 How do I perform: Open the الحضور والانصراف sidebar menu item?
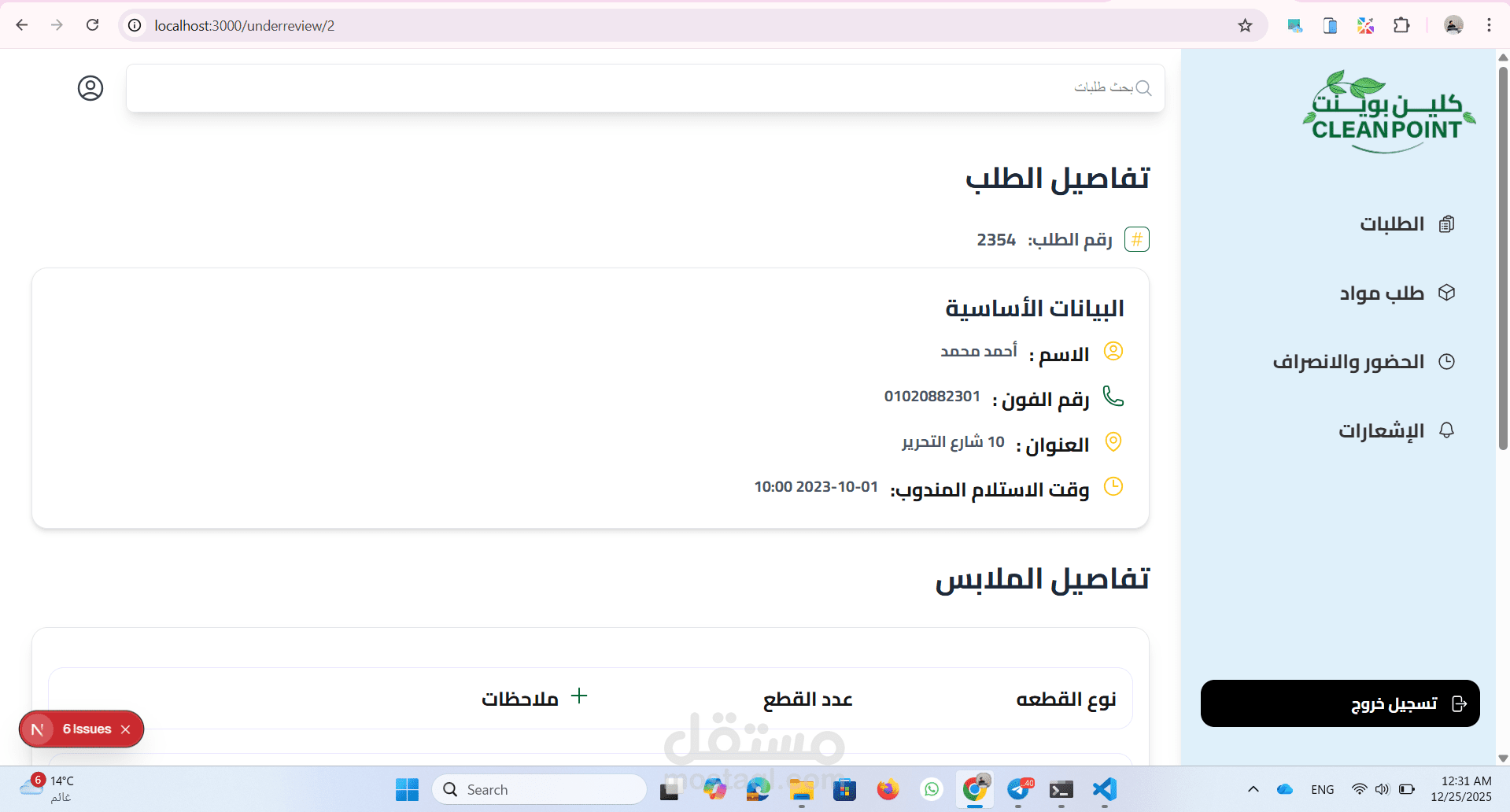[x=1364, y=361]
